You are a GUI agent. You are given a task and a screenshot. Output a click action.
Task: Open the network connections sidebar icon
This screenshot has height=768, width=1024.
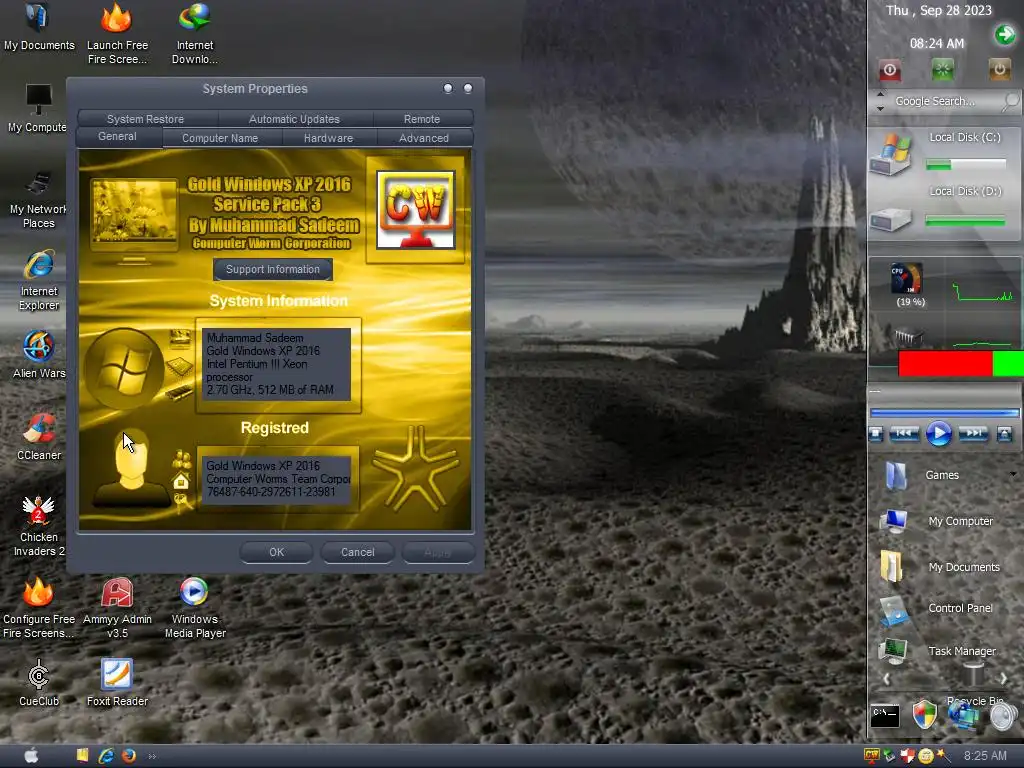point(964,716)
